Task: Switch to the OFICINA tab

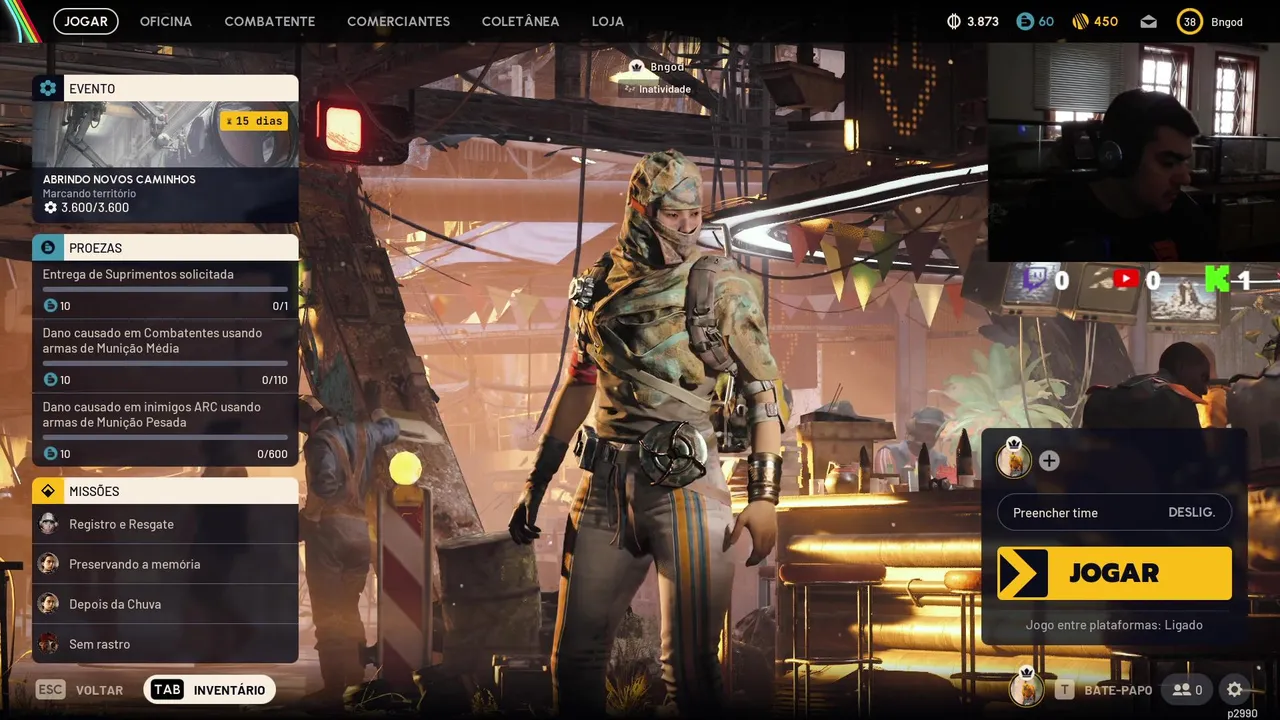Action: click(x=166, y=21)
